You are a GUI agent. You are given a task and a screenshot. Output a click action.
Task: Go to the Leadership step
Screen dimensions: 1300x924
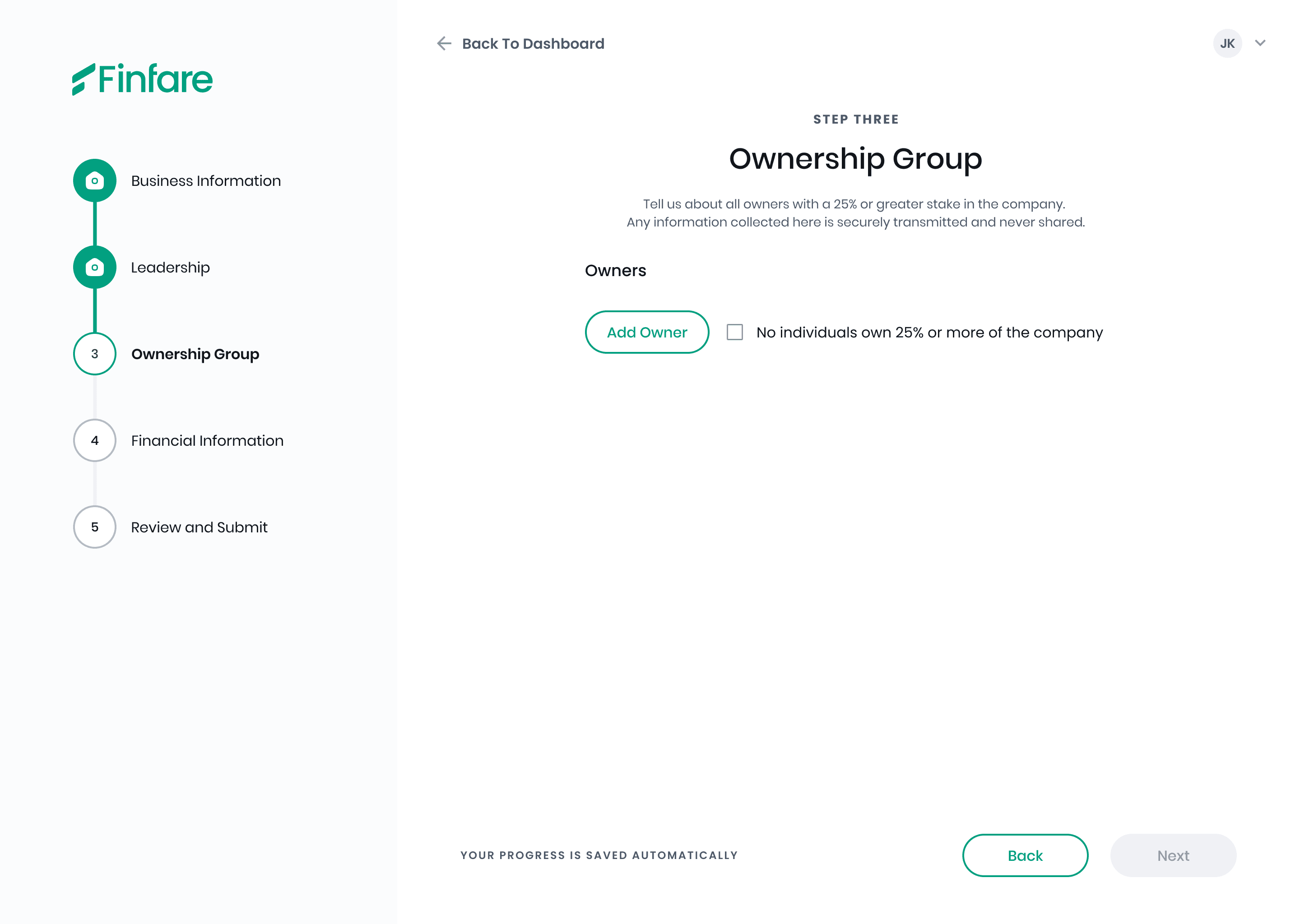coord(170,268)
